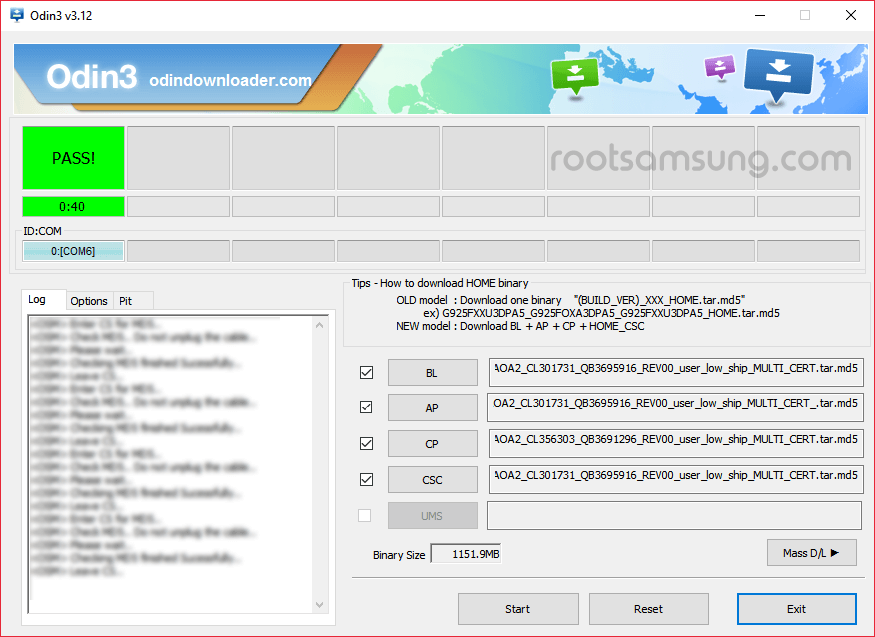Click the 0:40 green progress bar
The width and height of the screenshot is (875, 637).
point(73,206)
